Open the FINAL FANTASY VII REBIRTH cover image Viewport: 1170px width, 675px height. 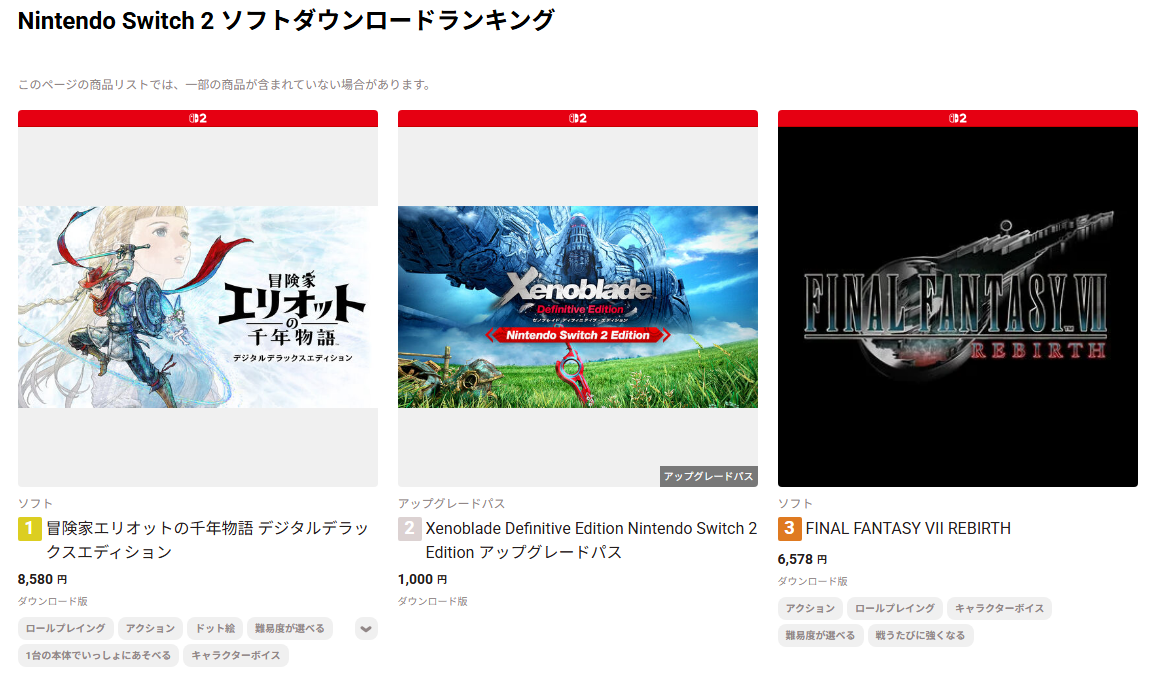(957, 307)
